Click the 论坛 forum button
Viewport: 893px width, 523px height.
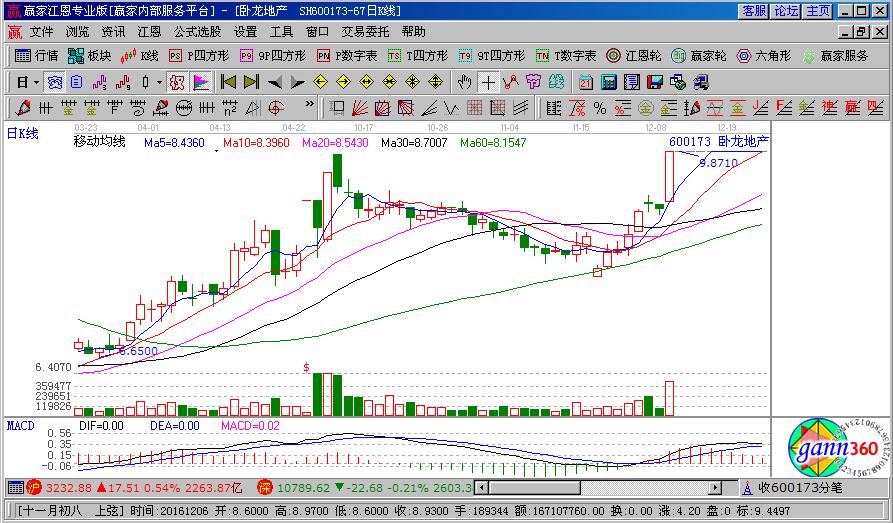point(786,11)
